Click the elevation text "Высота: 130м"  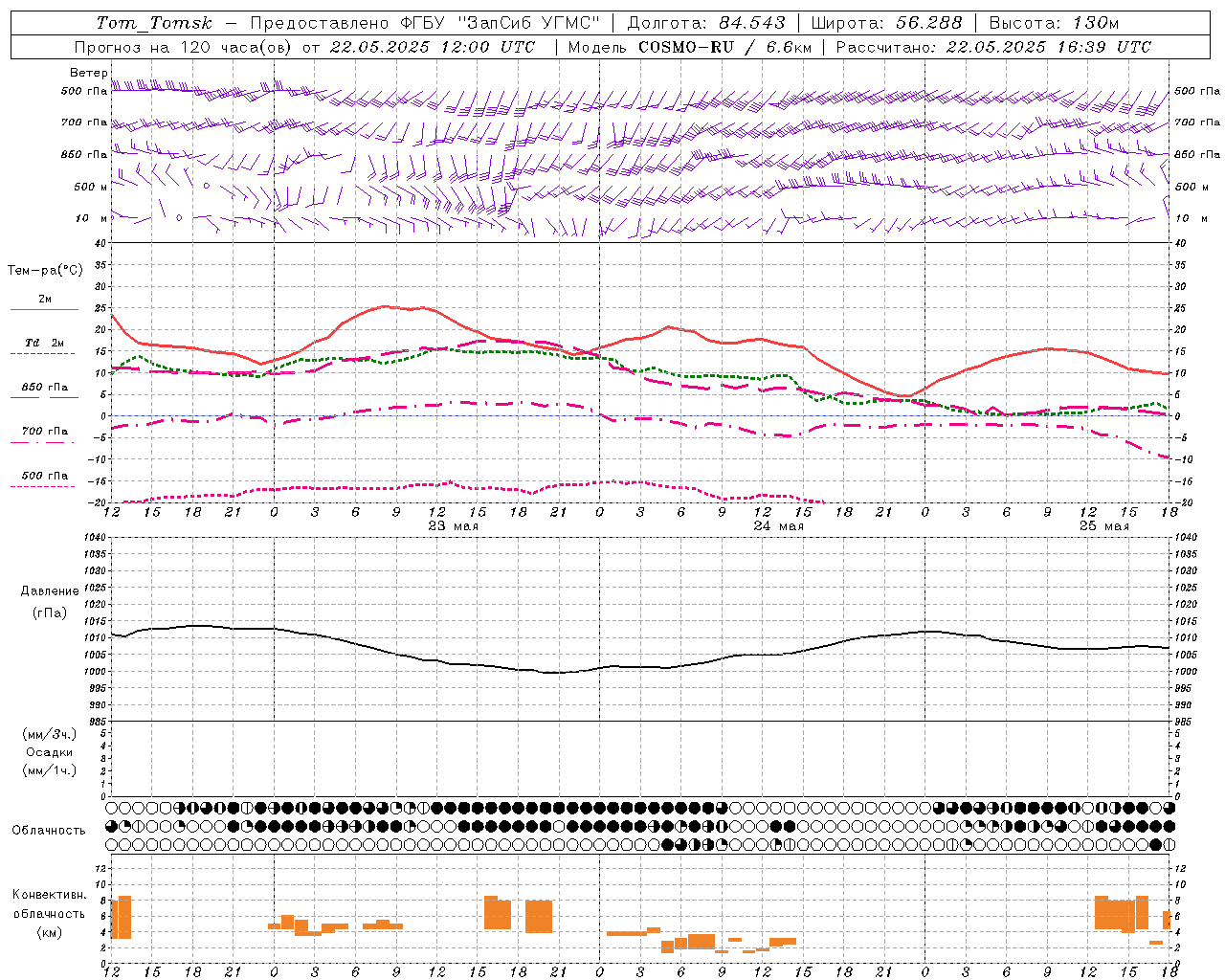point(1054,23)
